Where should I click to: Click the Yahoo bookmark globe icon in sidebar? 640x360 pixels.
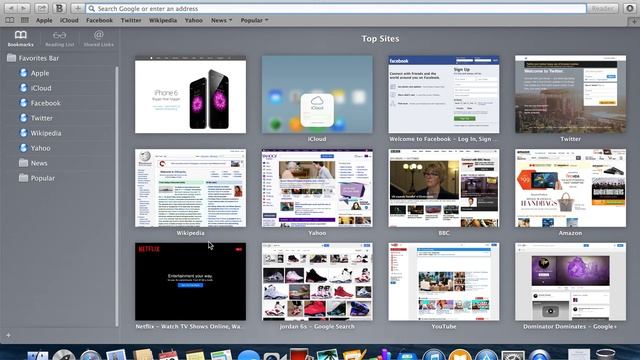tap(24, 148)
